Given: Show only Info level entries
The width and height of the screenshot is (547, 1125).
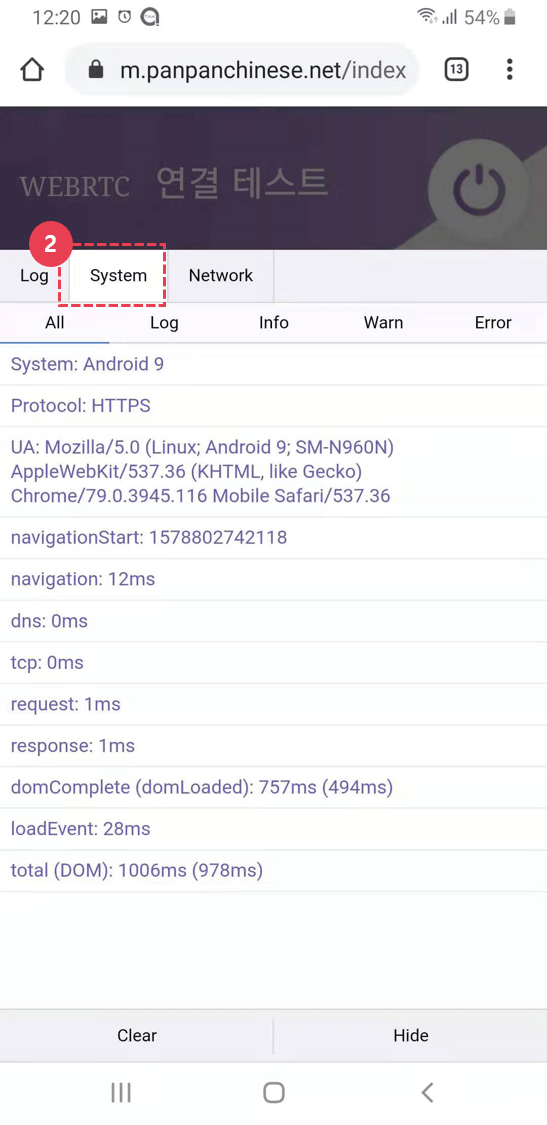Looking at the screenshot, I should 274,323.
